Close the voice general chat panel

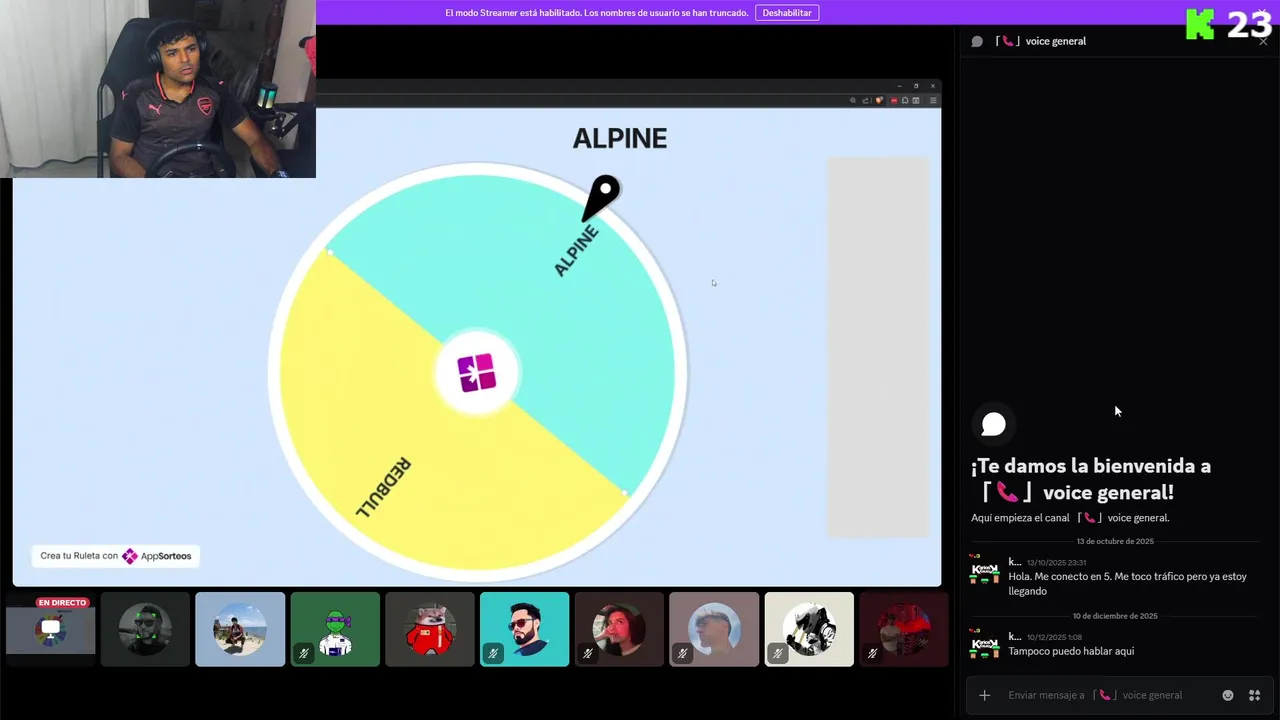(x=1263, y=41)
